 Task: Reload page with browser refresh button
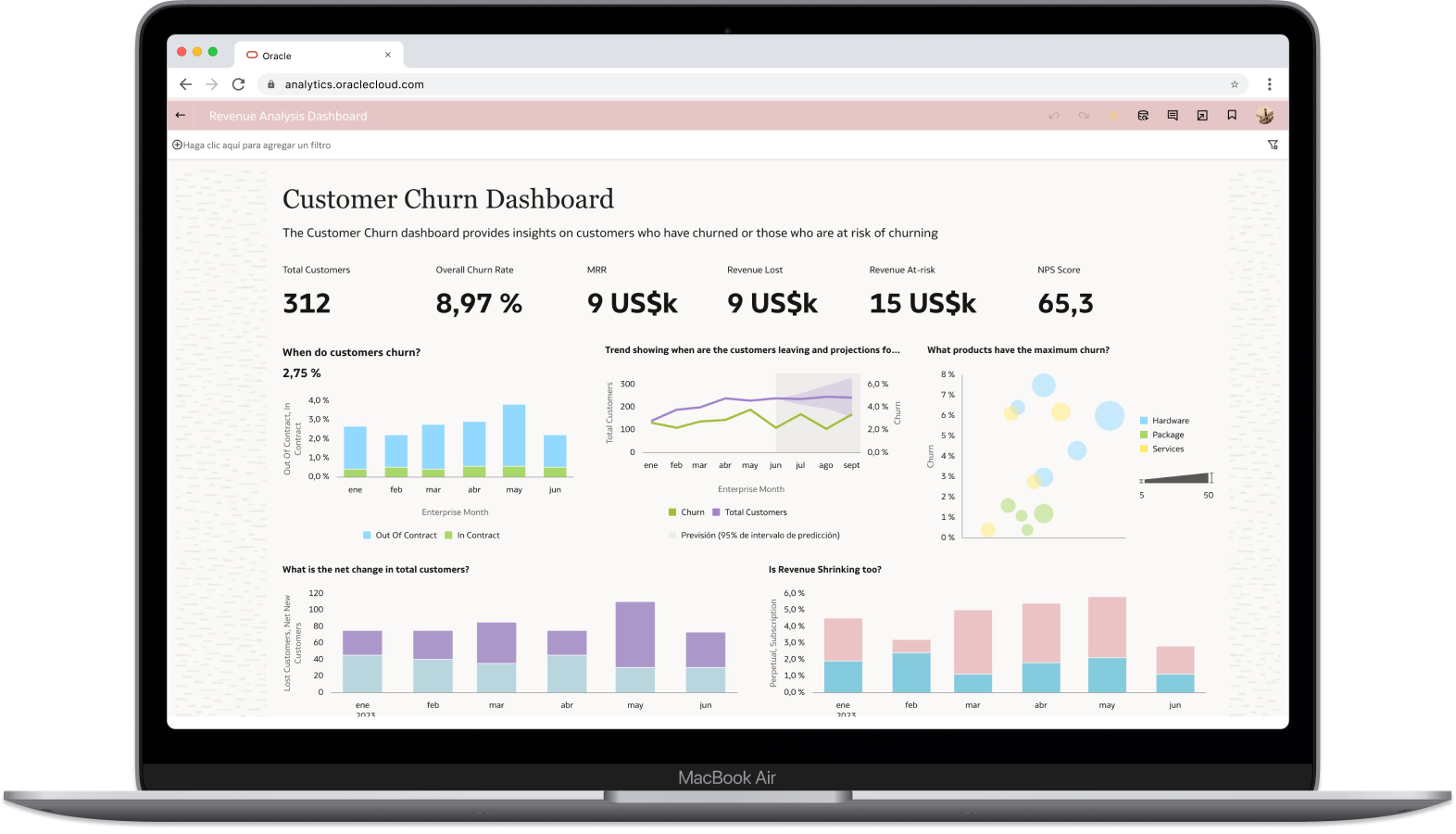(238, 84)
